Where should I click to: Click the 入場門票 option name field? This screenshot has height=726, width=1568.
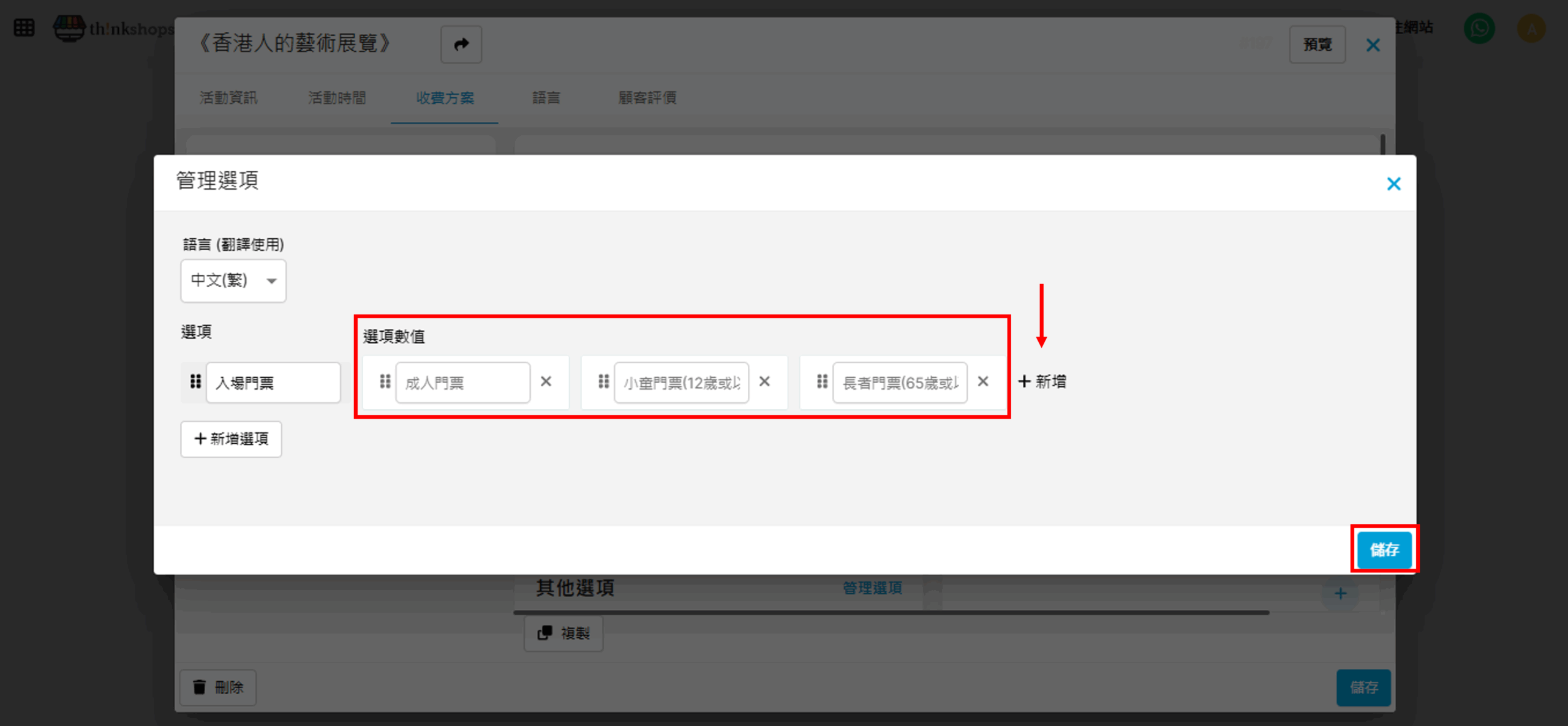(x=273, y=383)
